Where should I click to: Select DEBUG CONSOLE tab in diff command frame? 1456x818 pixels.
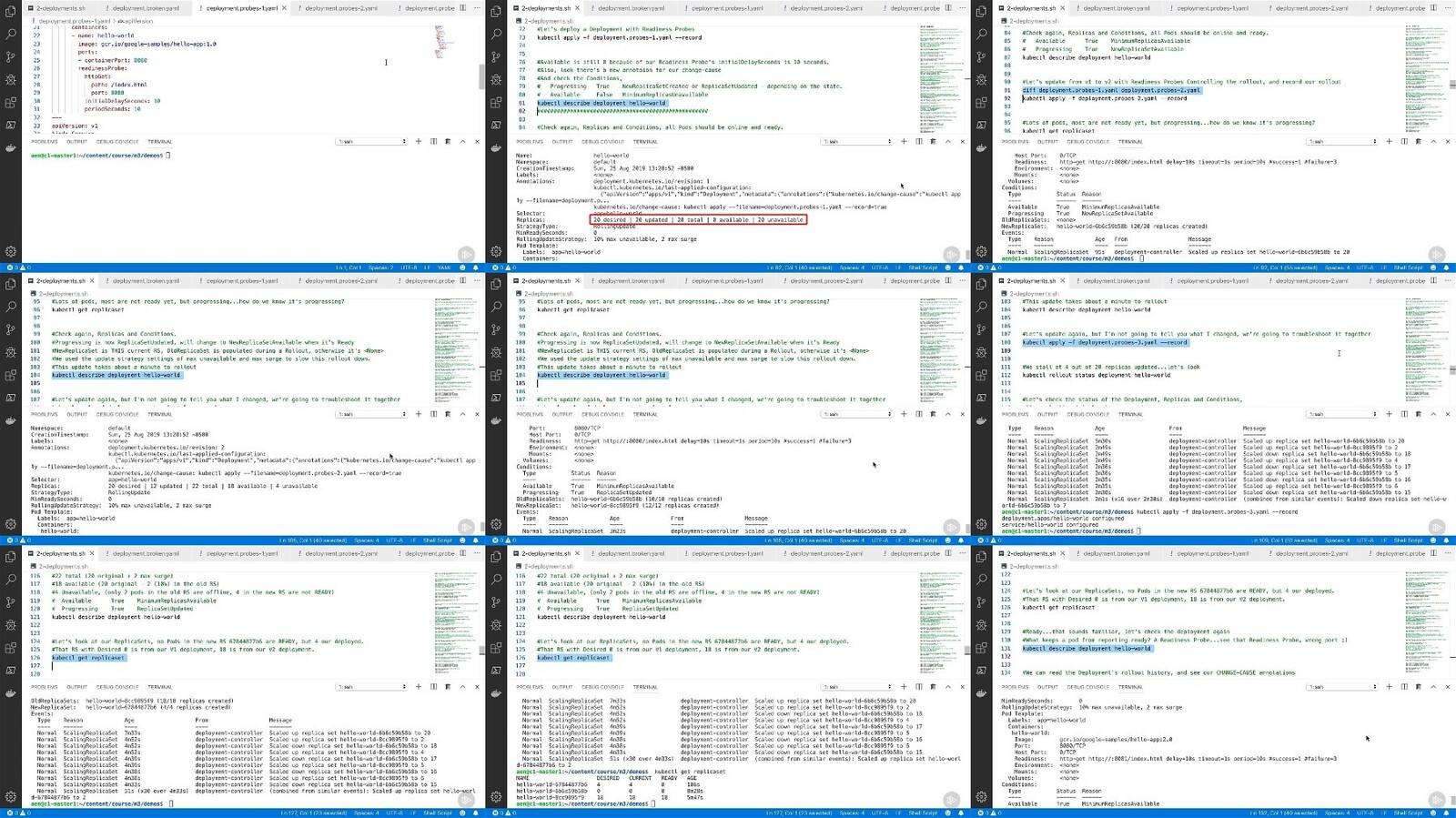[1088, 141]
